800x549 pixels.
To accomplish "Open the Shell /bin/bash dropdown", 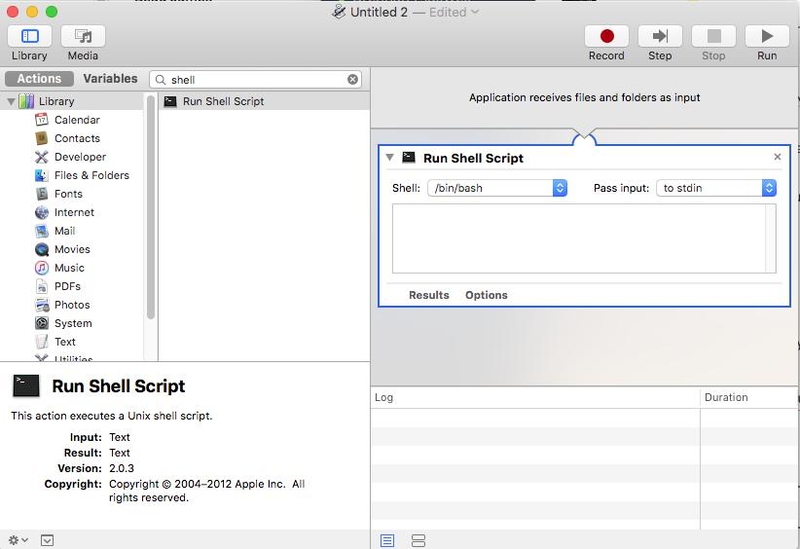I will [x=497, y=188].
